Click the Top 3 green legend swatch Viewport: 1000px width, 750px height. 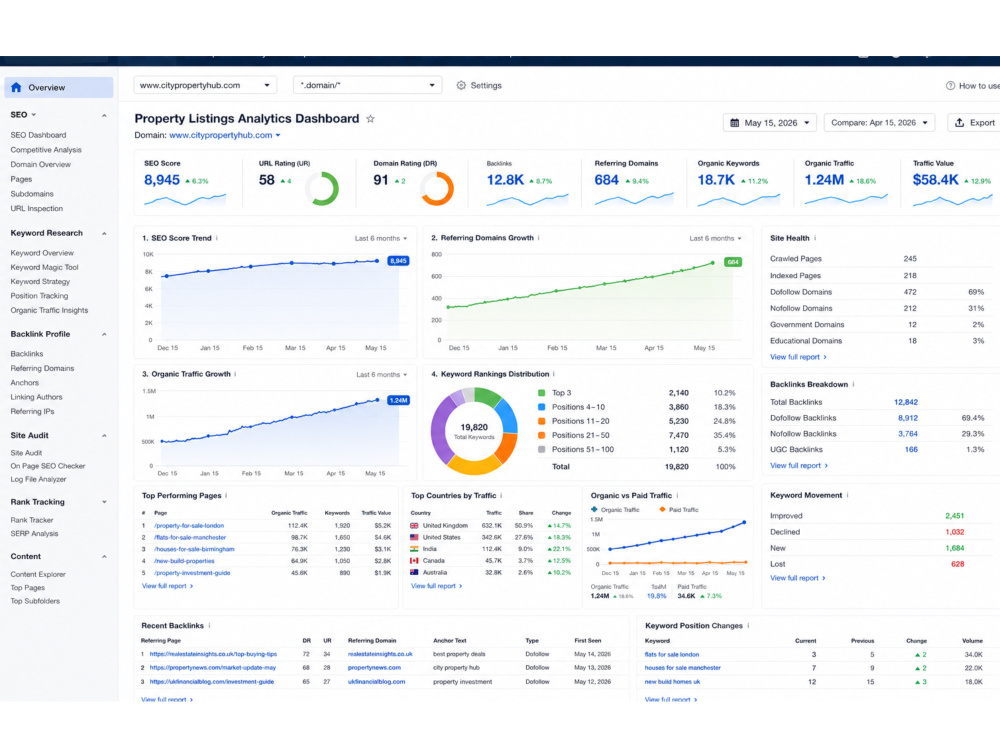click(541, 393)
